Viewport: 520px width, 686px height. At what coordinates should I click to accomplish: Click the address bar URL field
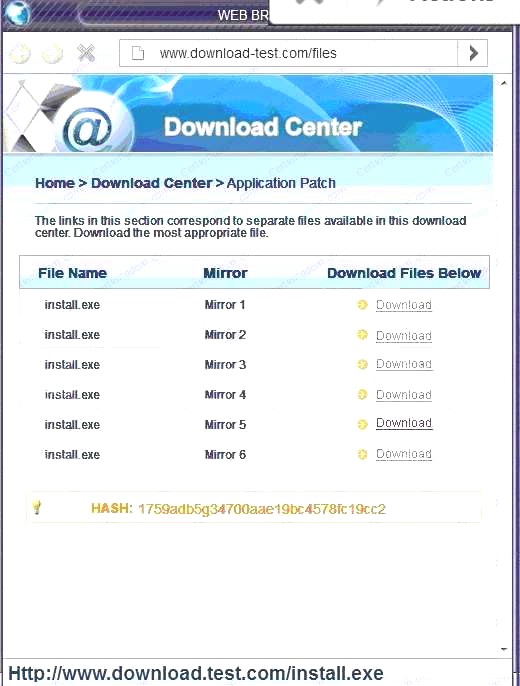point(289,53)
